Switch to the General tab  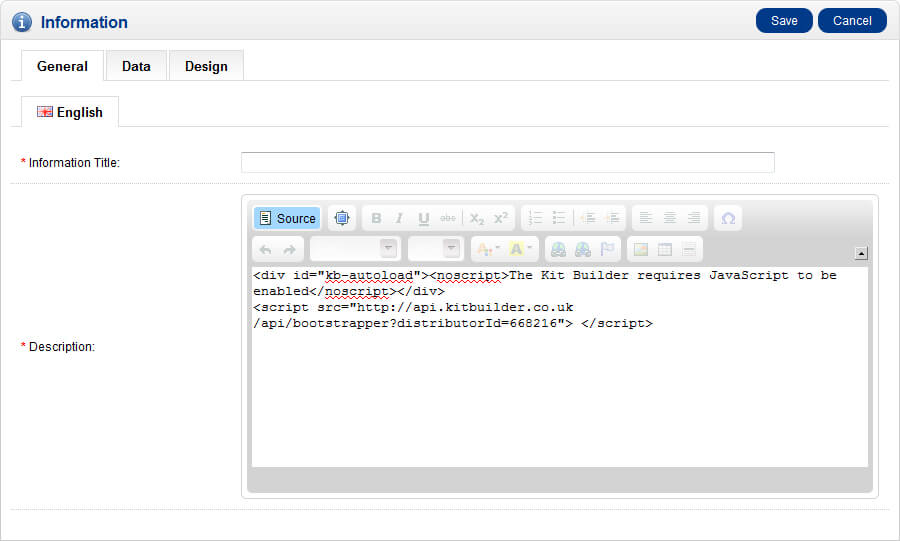63,66
